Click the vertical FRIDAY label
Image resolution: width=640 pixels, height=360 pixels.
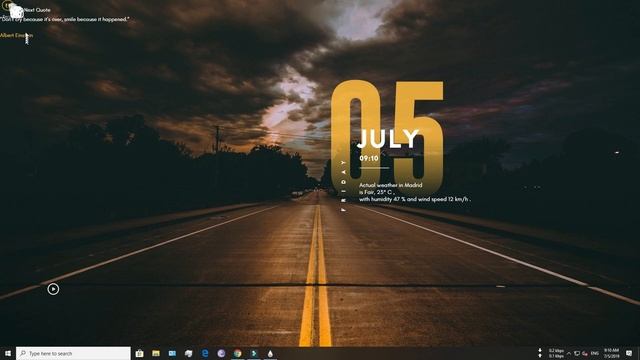click(344, 186)
